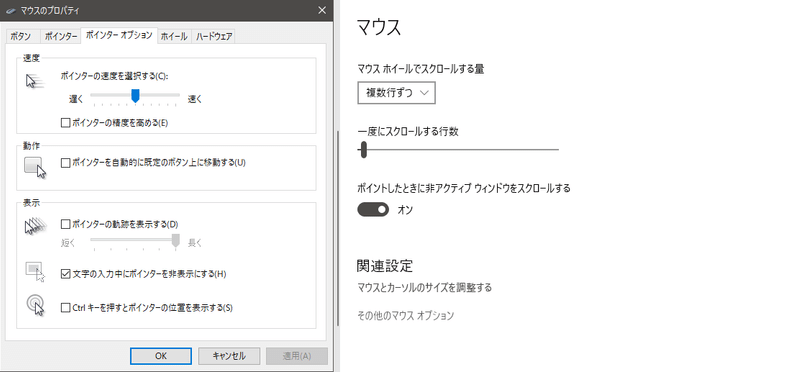The image size is (800, 372).
Task: Click the pointer speed slider thumb
Action: tap(135, 95)
